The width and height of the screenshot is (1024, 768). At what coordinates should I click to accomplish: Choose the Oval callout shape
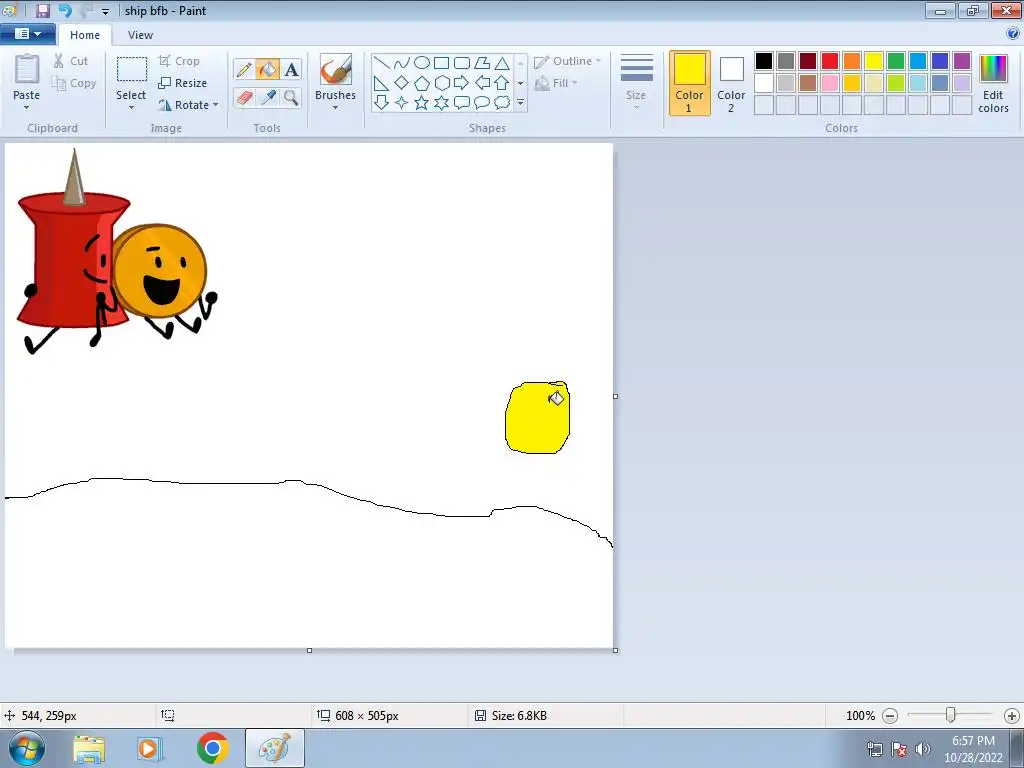click(x=482, y=103)
